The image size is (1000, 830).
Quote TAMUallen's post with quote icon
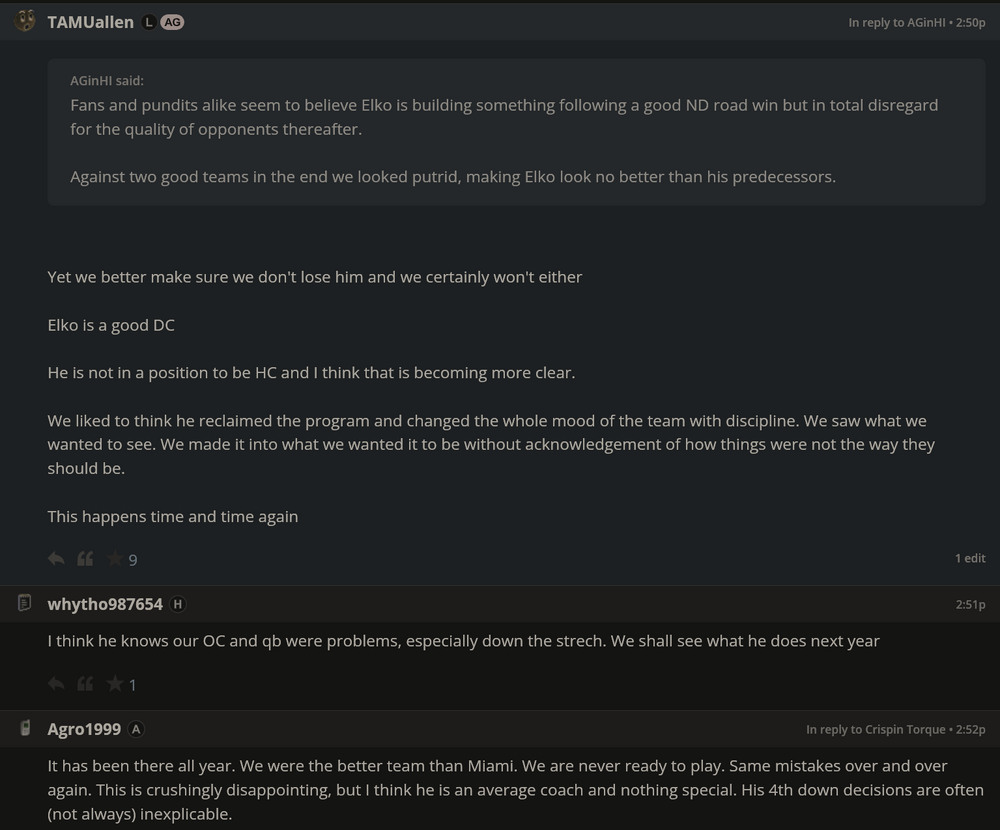(x=85, y=559)
